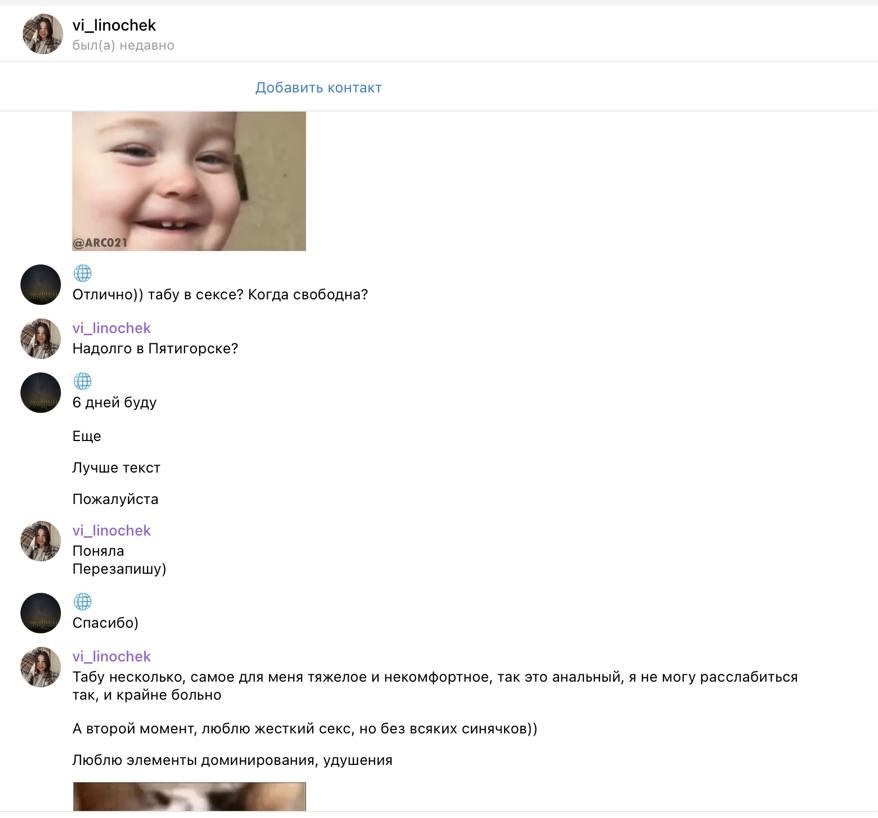Open vi_linochek name above "Табу несколько"

click(111, 657)
